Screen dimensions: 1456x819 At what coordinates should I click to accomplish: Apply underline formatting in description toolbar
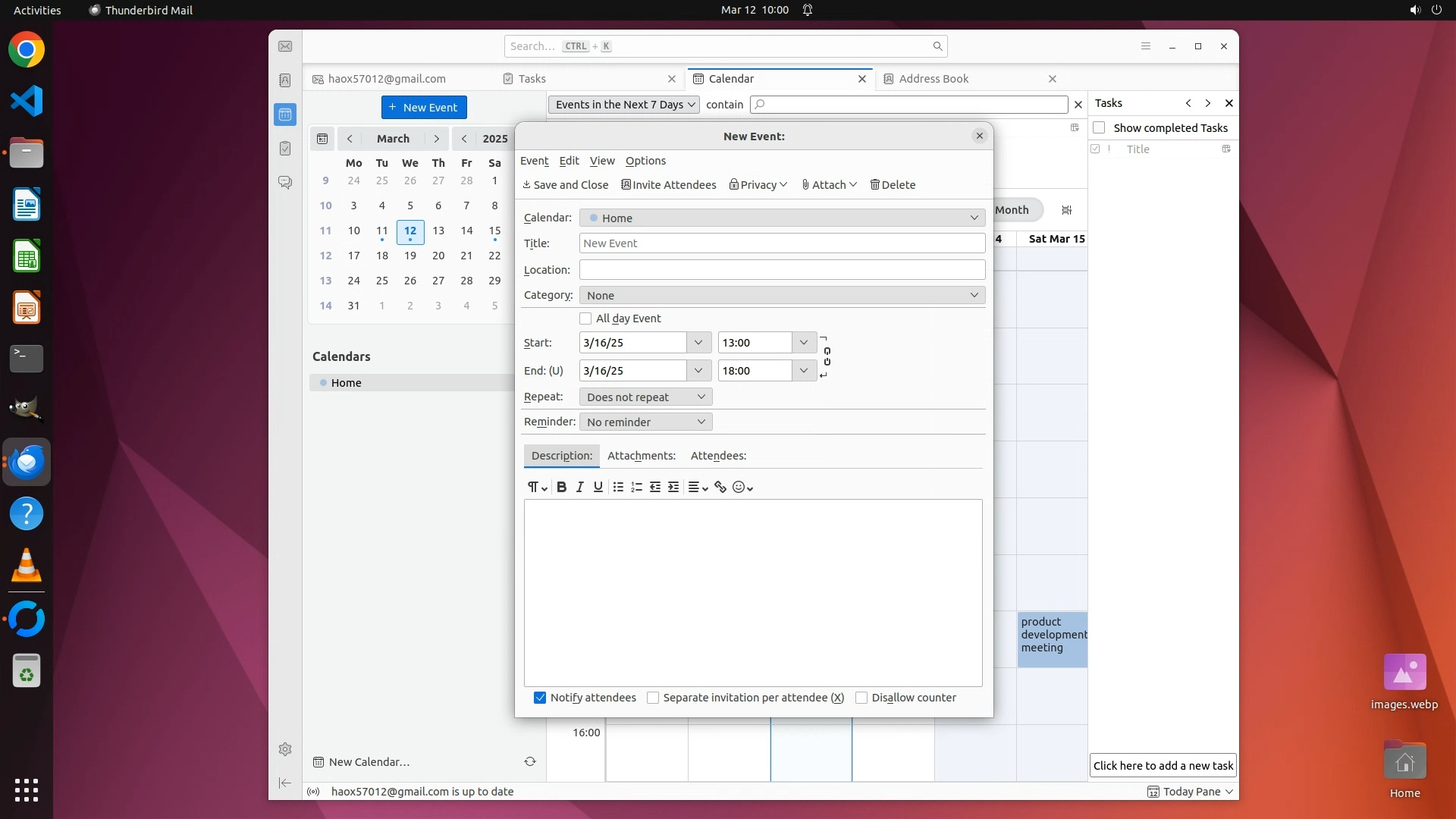click(598, 488)
